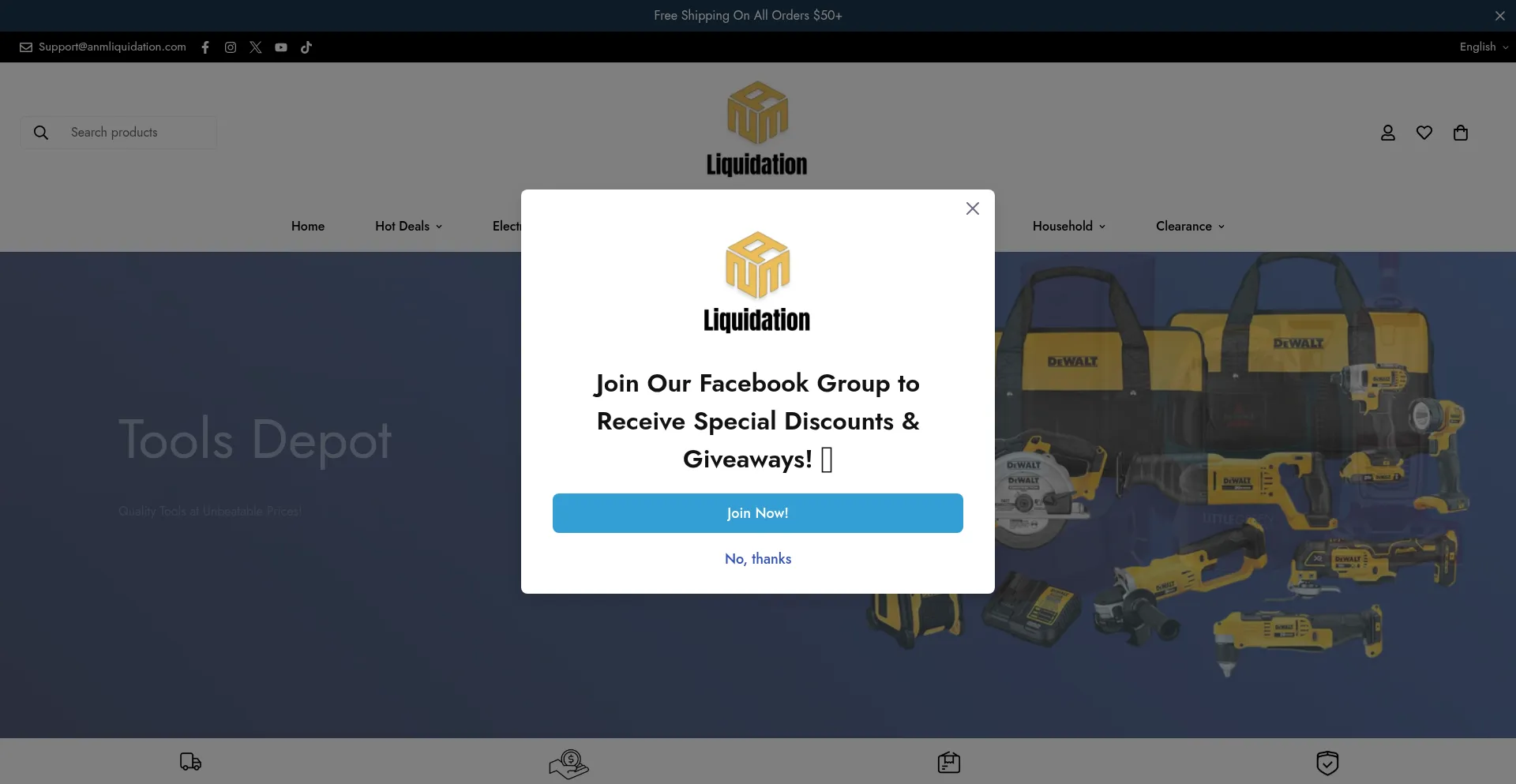Expand the Clearance menu

coord(1191,226)
